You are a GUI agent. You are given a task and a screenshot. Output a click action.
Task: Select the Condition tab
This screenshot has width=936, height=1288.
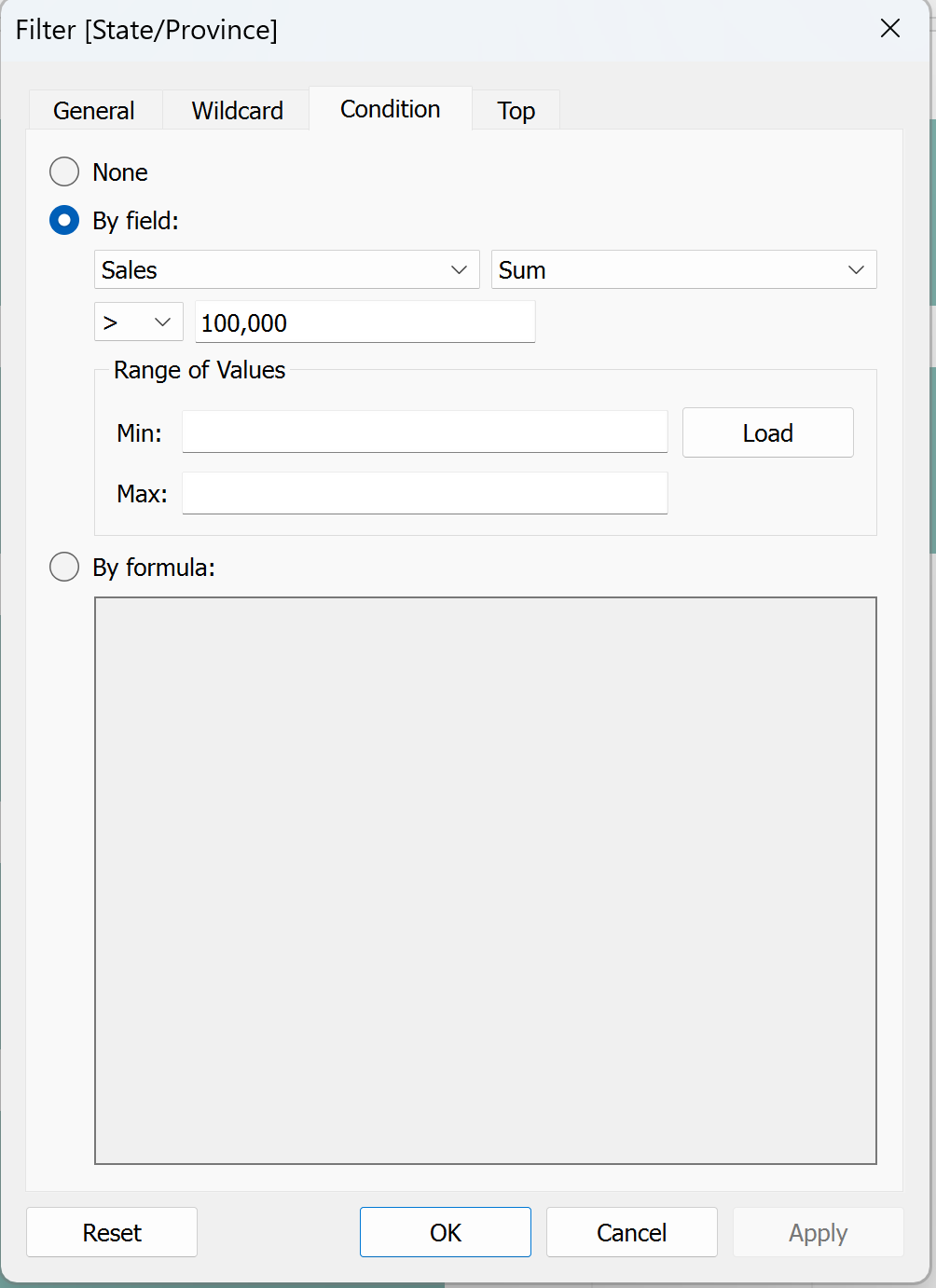(x=391, y=109)
